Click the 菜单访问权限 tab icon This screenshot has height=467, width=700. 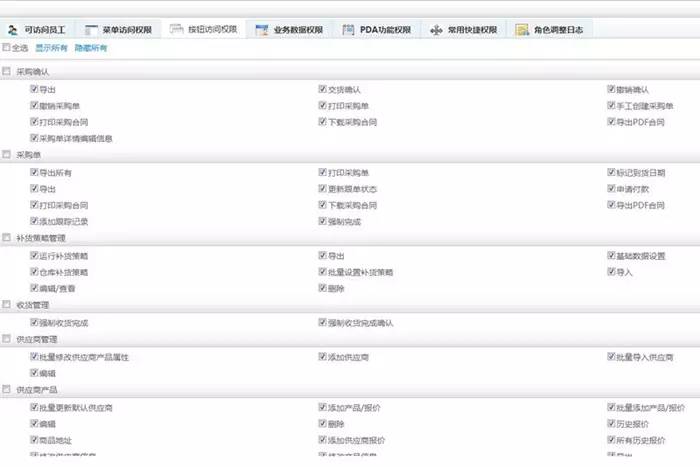click(91, 30)
